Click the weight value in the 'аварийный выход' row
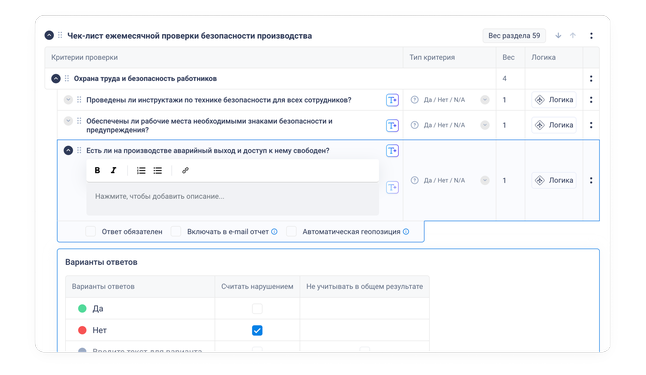This screenshot has height=375, width=646. click(x=504, y=180)
